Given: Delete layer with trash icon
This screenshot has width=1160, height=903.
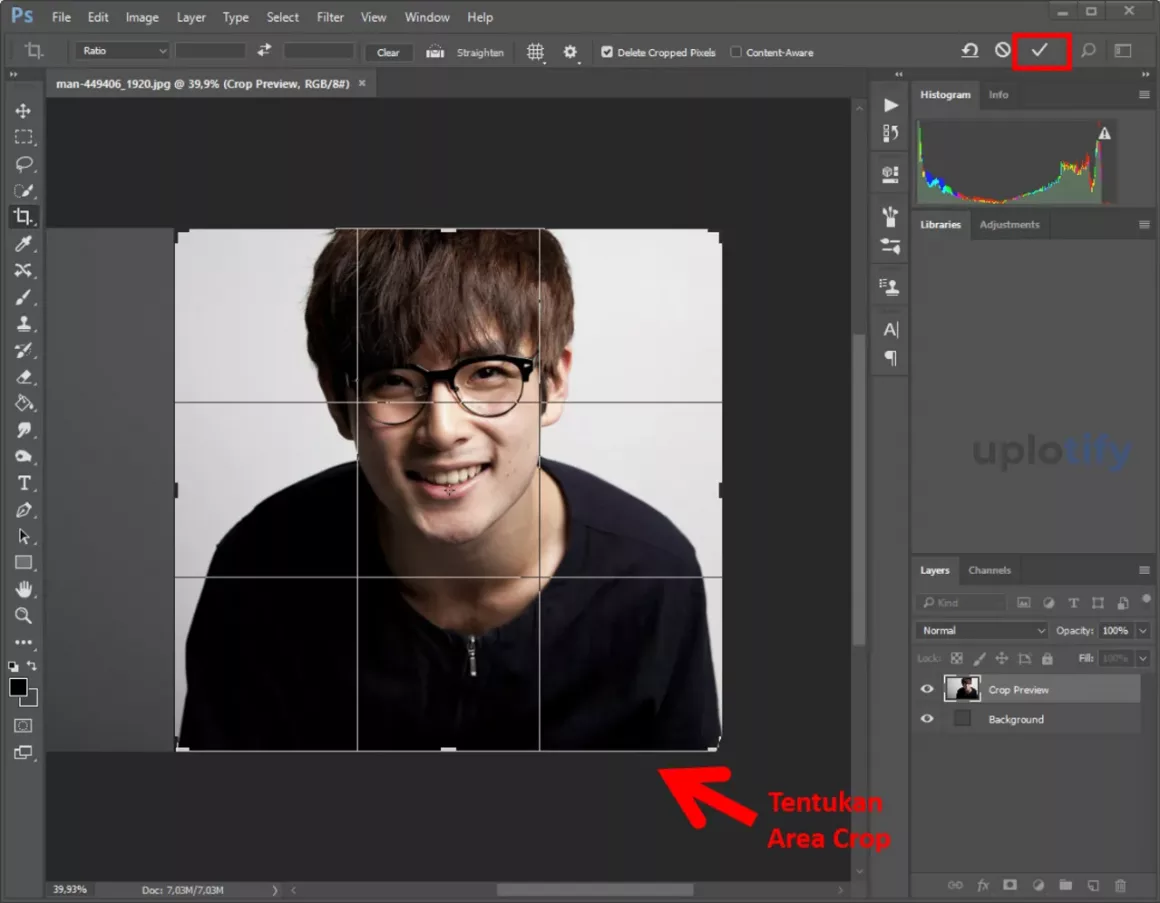Looking at the screenshot, I should point(1120,885).
